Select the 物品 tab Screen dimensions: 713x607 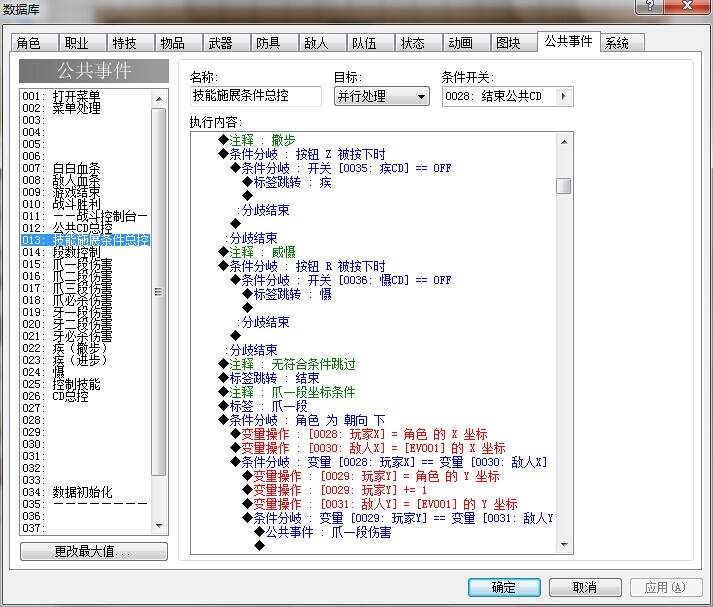click(x=179, y=43)
